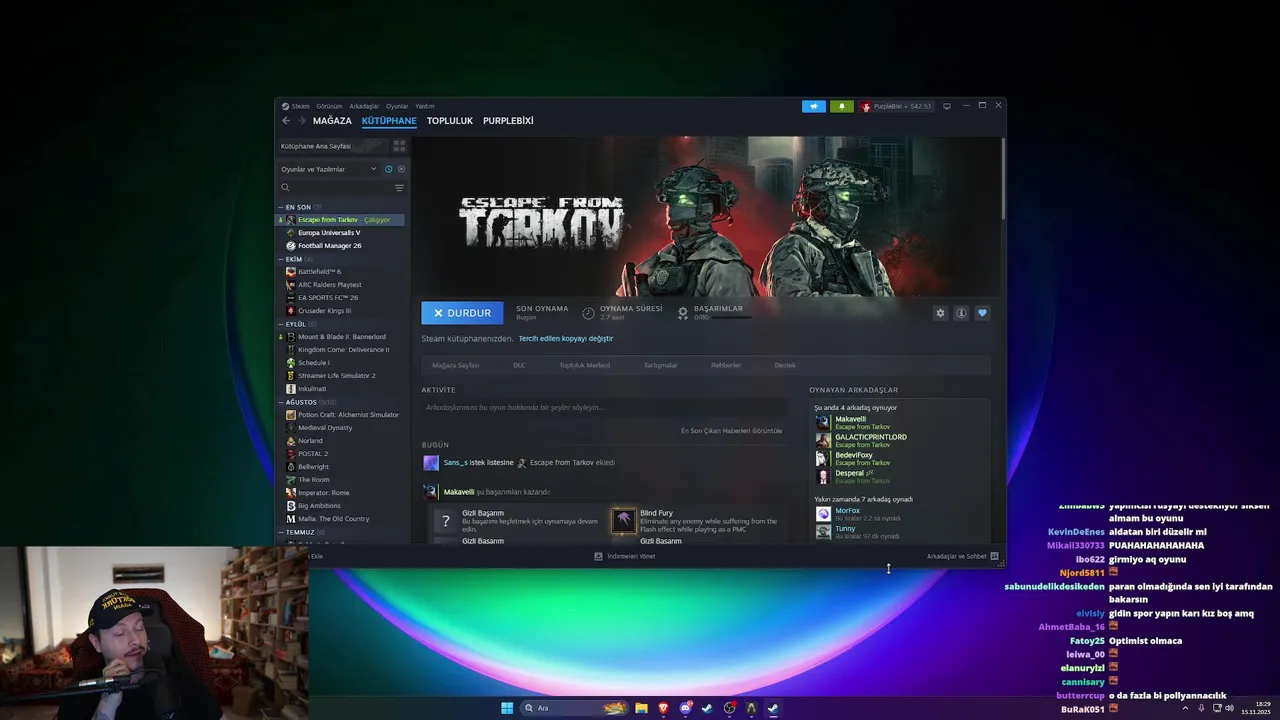Open Tartışmalar game tab
1280x720 pixels.
(x=660, y=365)
